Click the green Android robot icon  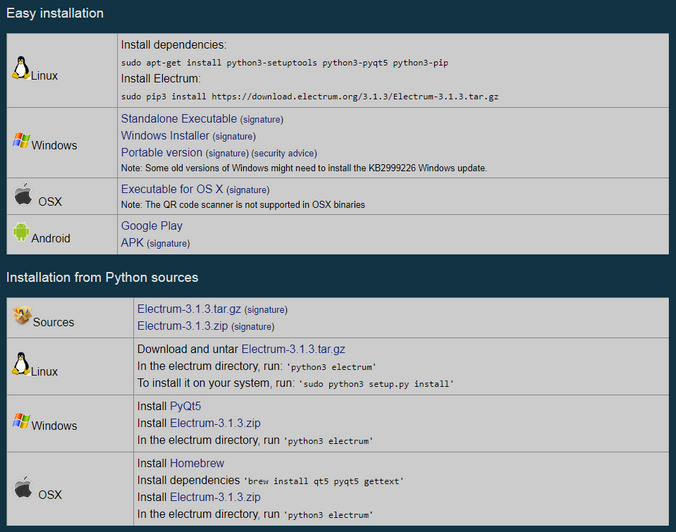(21, 232)
